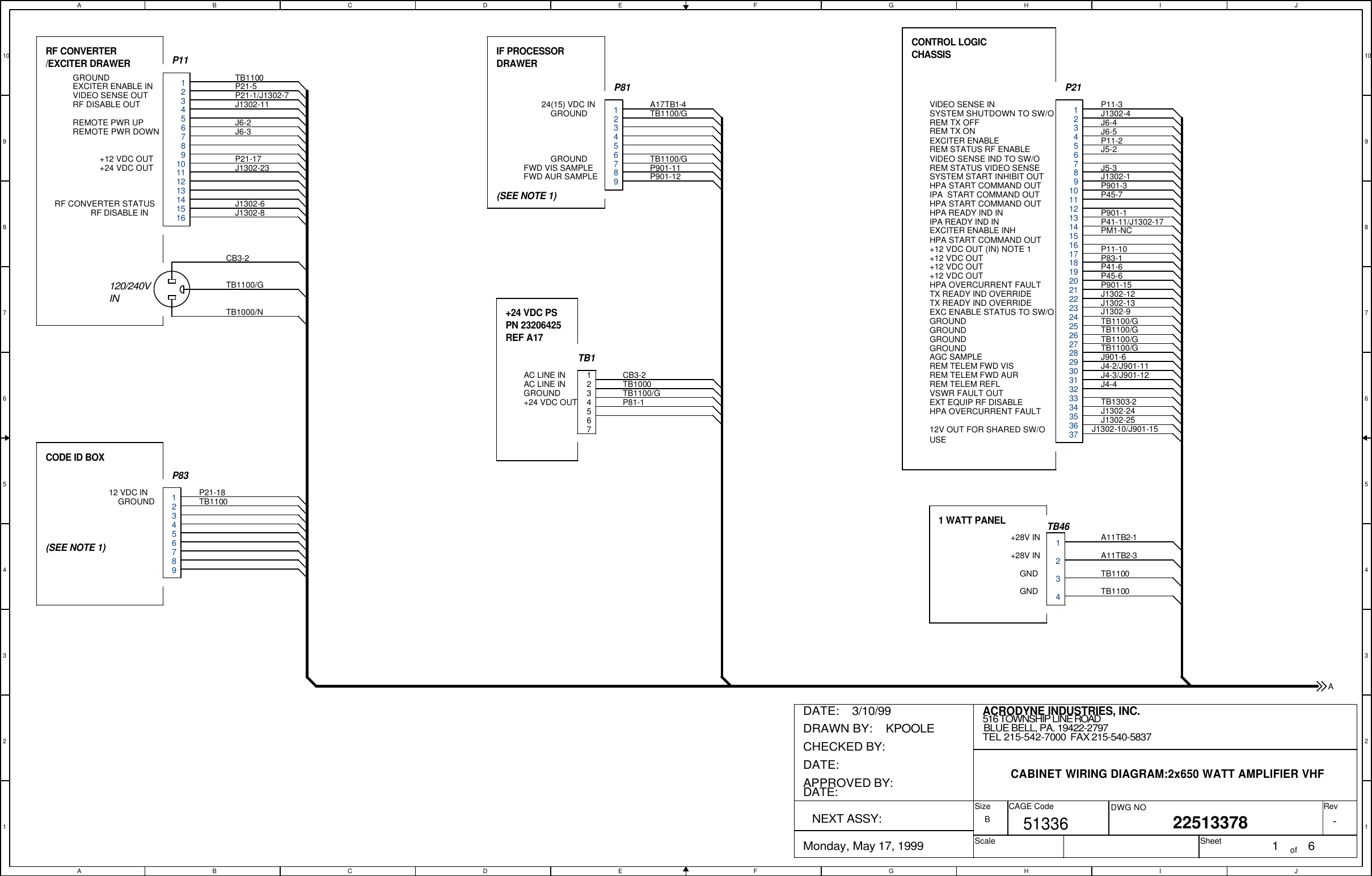Click the top border center arrow marker
Screen dimensions: 1372x876
686,6
